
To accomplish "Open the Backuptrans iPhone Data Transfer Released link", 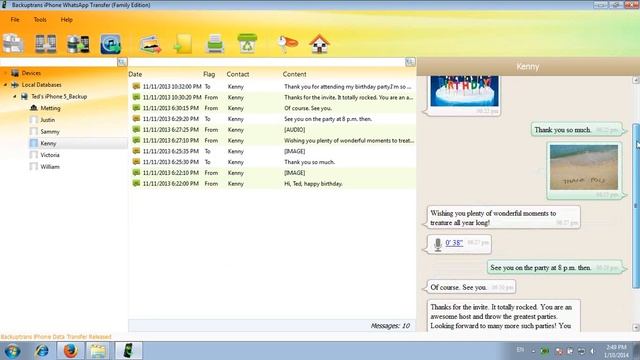I will click(56, 337).
